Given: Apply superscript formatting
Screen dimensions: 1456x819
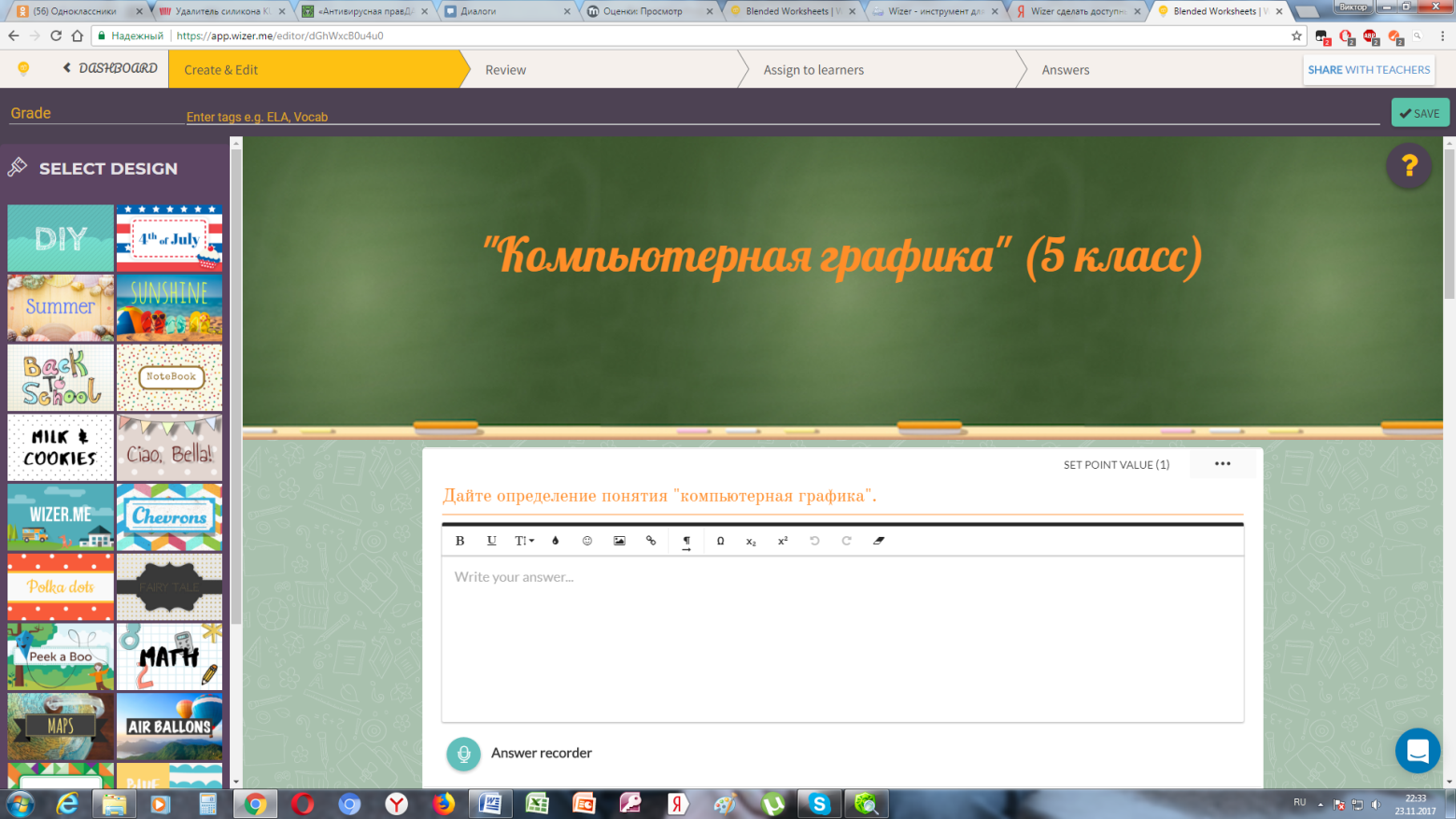Looking at the screenshot, I should [x=783, y=541].
